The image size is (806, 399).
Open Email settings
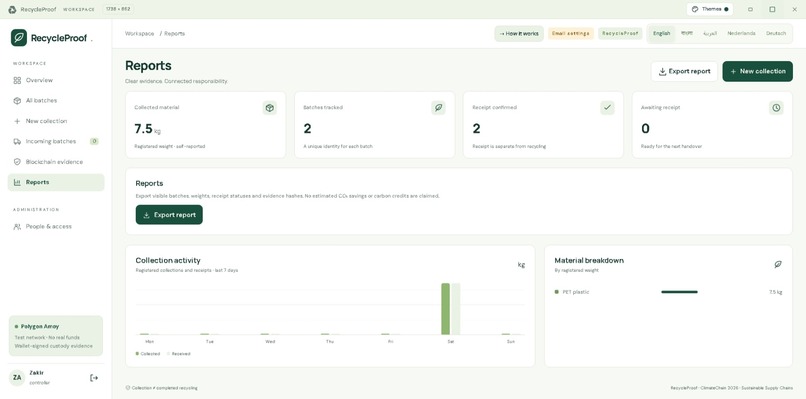pos(571,33)
